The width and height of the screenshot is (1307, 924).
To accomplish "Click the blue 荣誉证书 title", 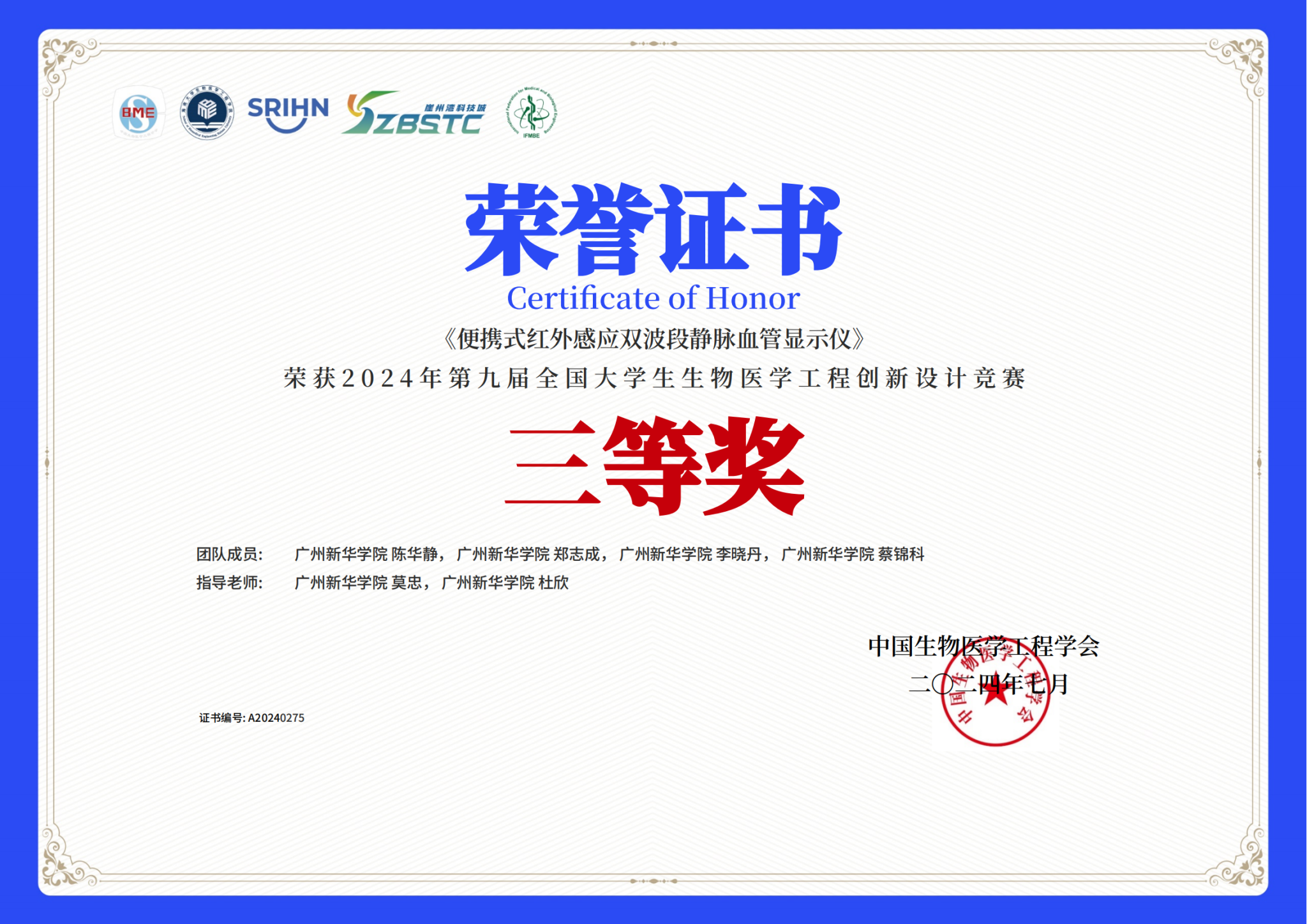I will click(653, 228).
